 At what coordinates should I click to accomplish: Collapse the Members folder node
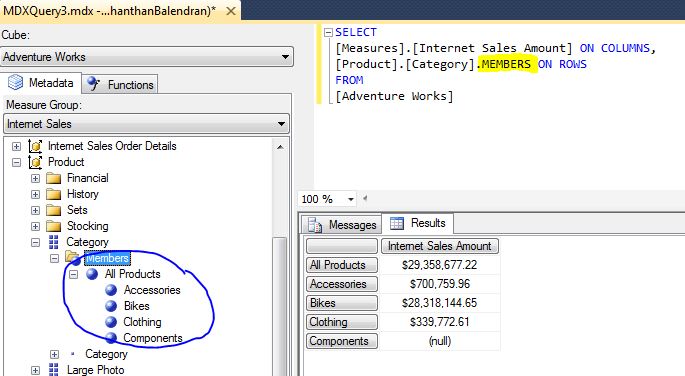coord(54,259)
